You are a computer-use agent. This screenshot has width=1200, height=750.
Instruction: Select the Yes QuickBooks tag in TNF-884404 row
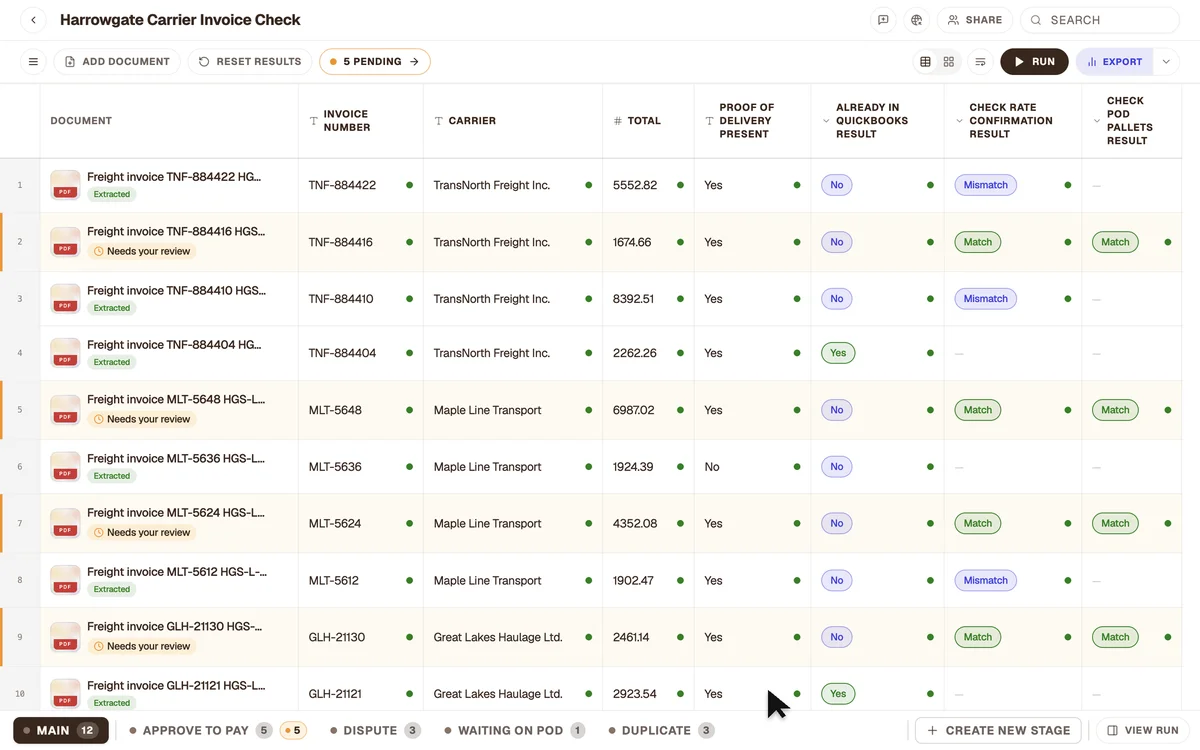838,353
